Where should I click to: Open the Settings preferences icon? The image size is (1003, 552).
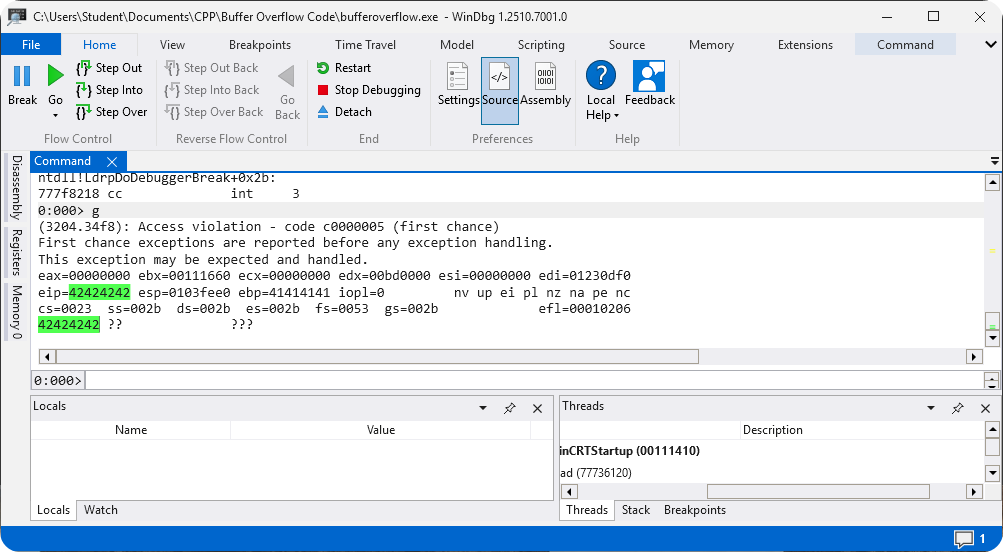(458, 77)
